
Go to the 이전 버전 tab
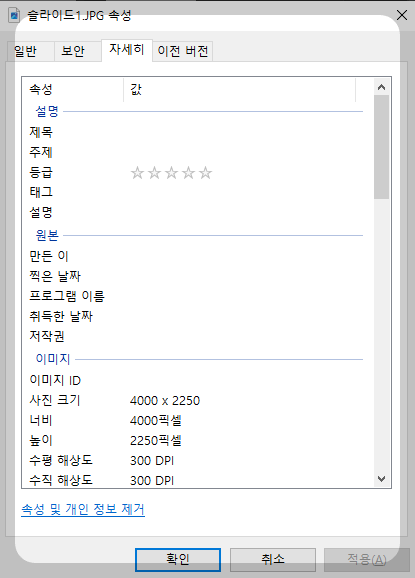point(182,51)
